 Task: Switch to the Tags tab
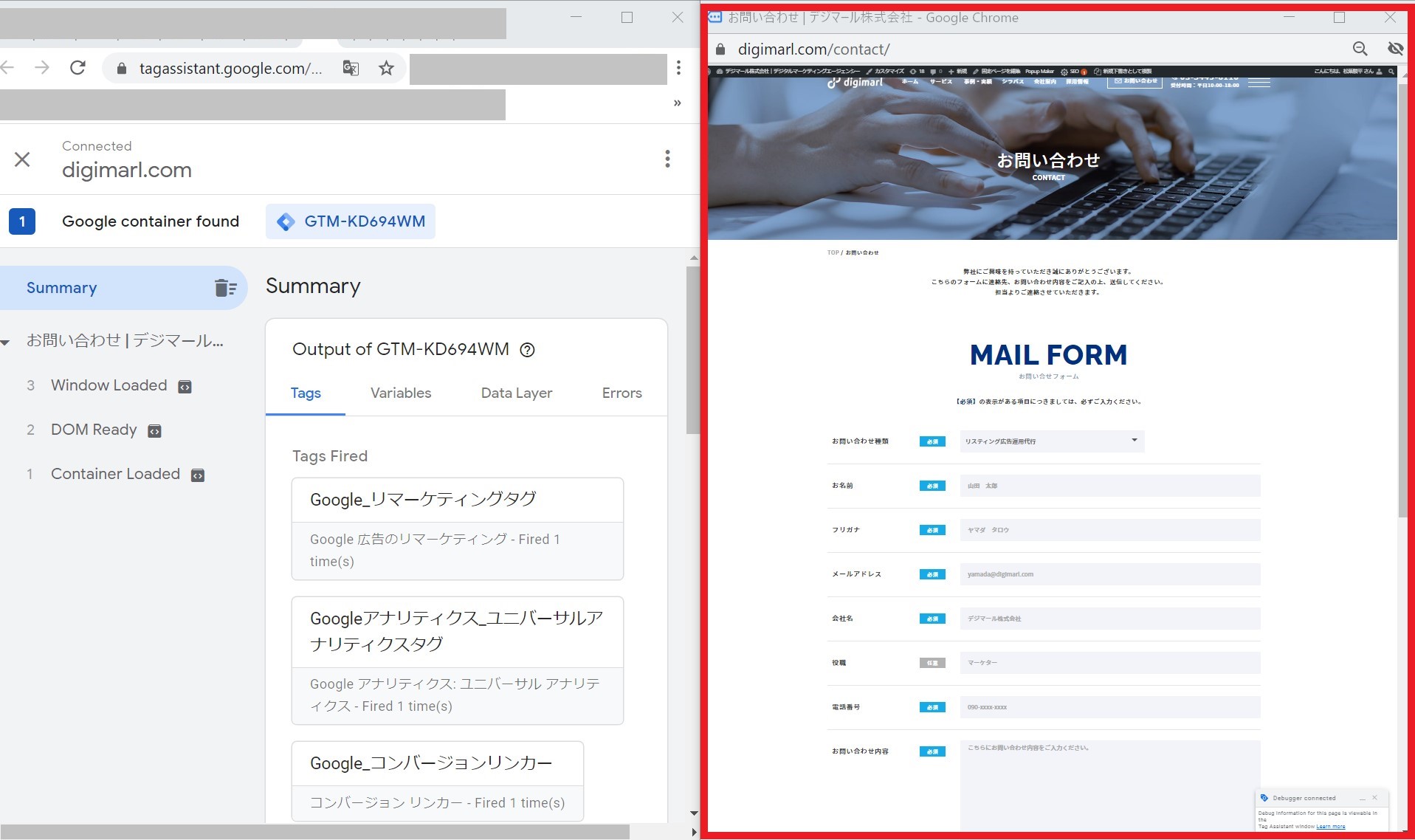(306, 393)
